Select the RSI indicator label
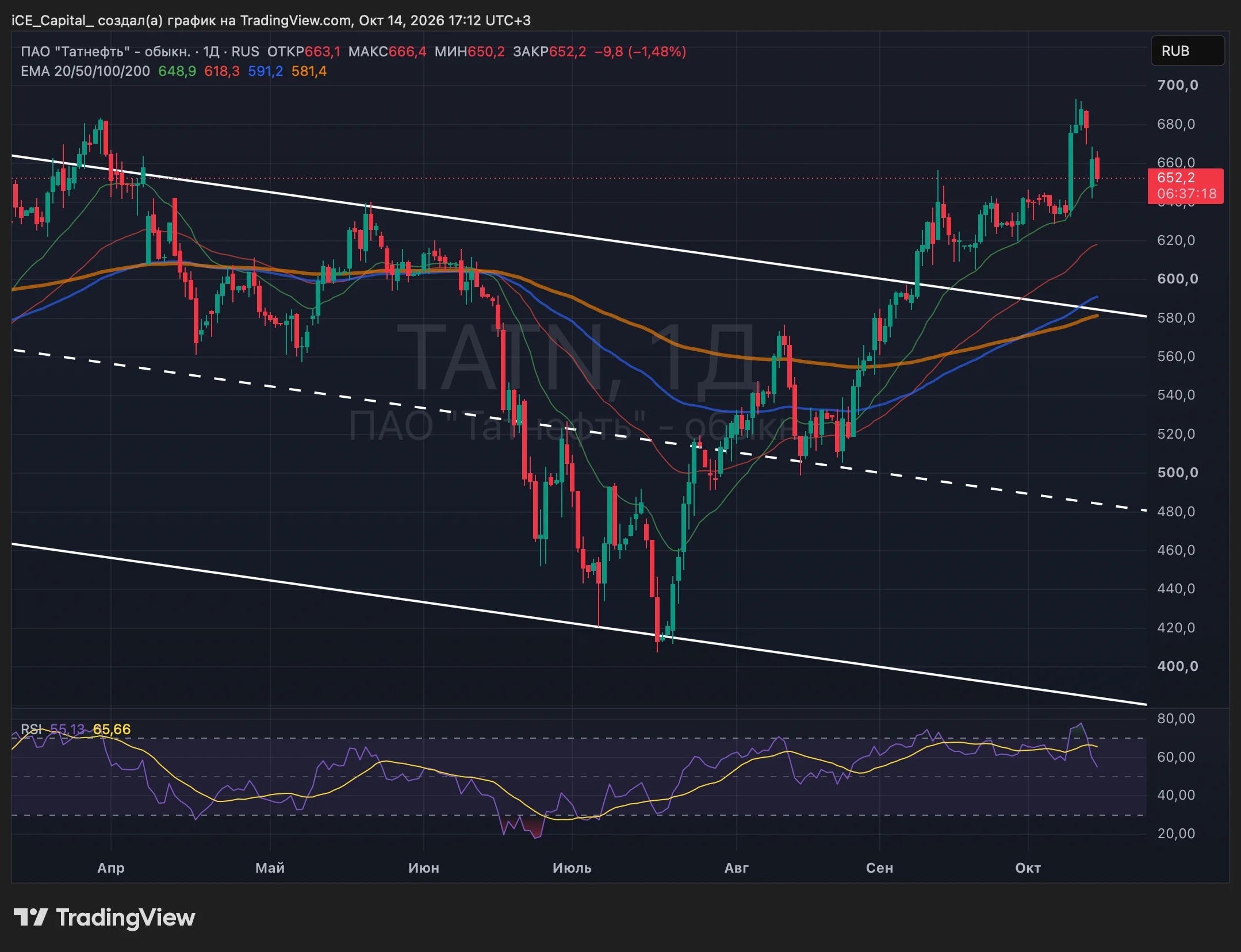This screenshot has width=1241, height=952. pyautogui.click(x=31, y=729)
